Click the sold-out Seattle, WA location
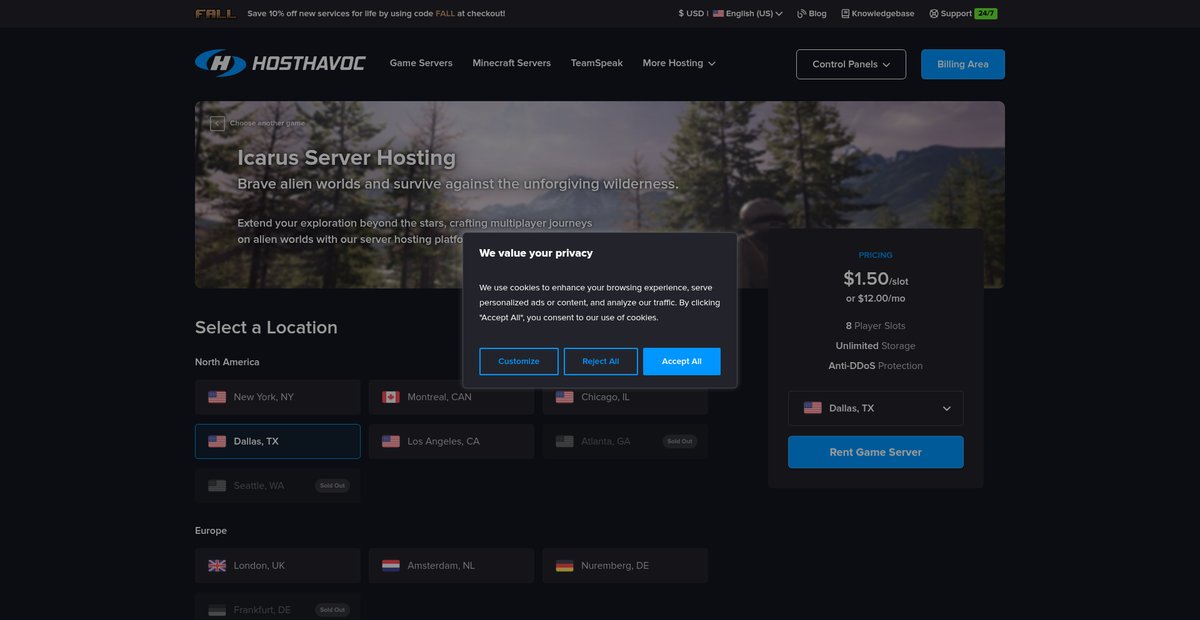The width and height of the screenshot is (1200, 620). [278, 485]
